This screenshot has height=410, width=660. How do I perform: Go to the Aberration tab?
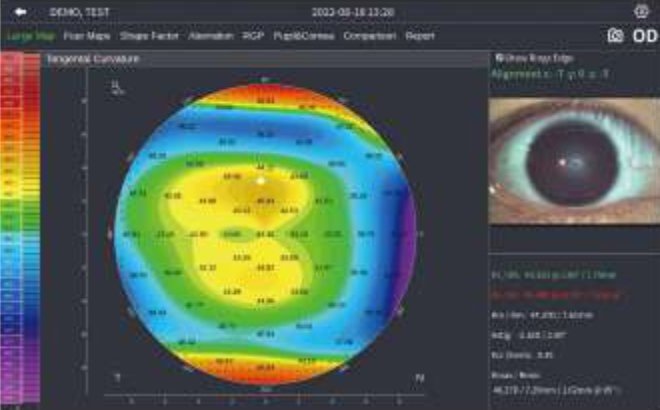pos(210,36)
